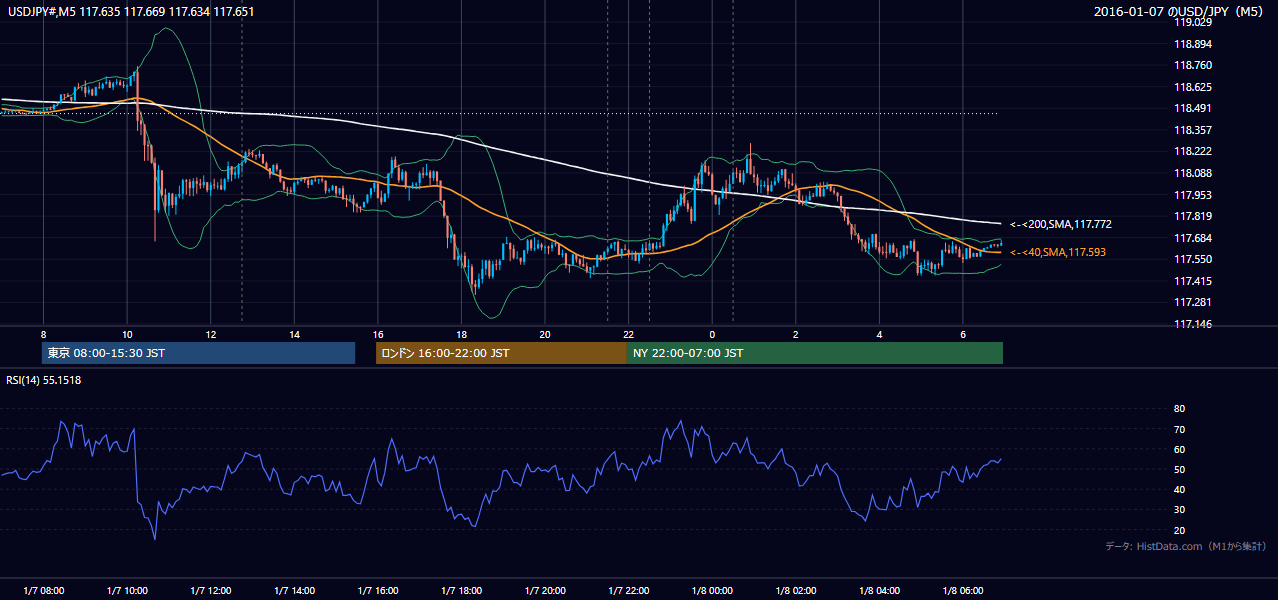Click hour label 8 under the price chart
The height and width of the screenshot is (600, 1278).
(43, 334)
